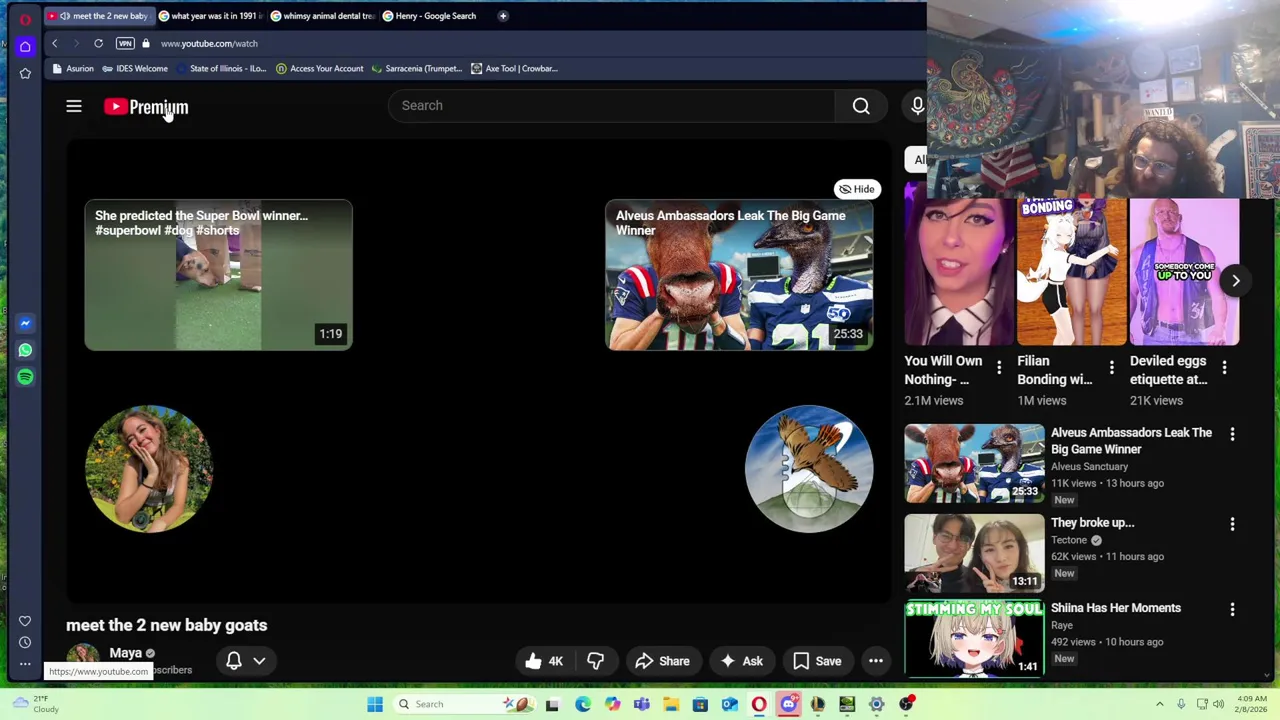Expand notification options chevron beside bell
The height and width of the screenshot is (720, 1280).
(259, 661)
